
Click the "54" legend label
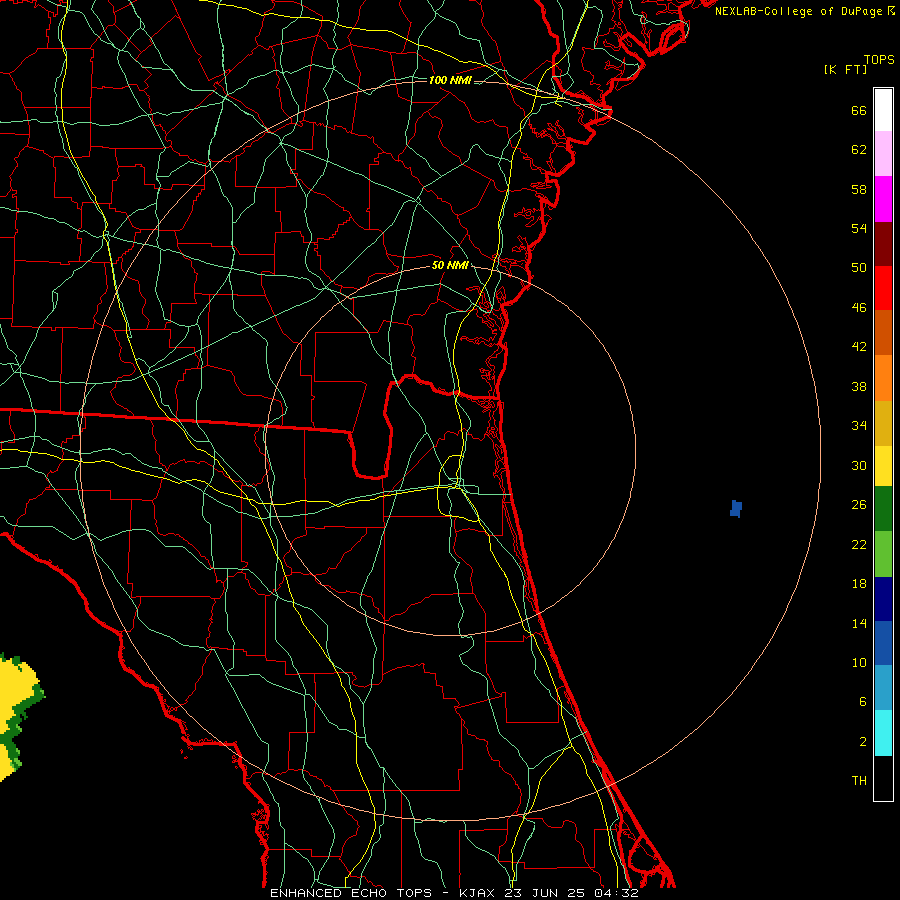pyautogui.click(x=859, y=228)
